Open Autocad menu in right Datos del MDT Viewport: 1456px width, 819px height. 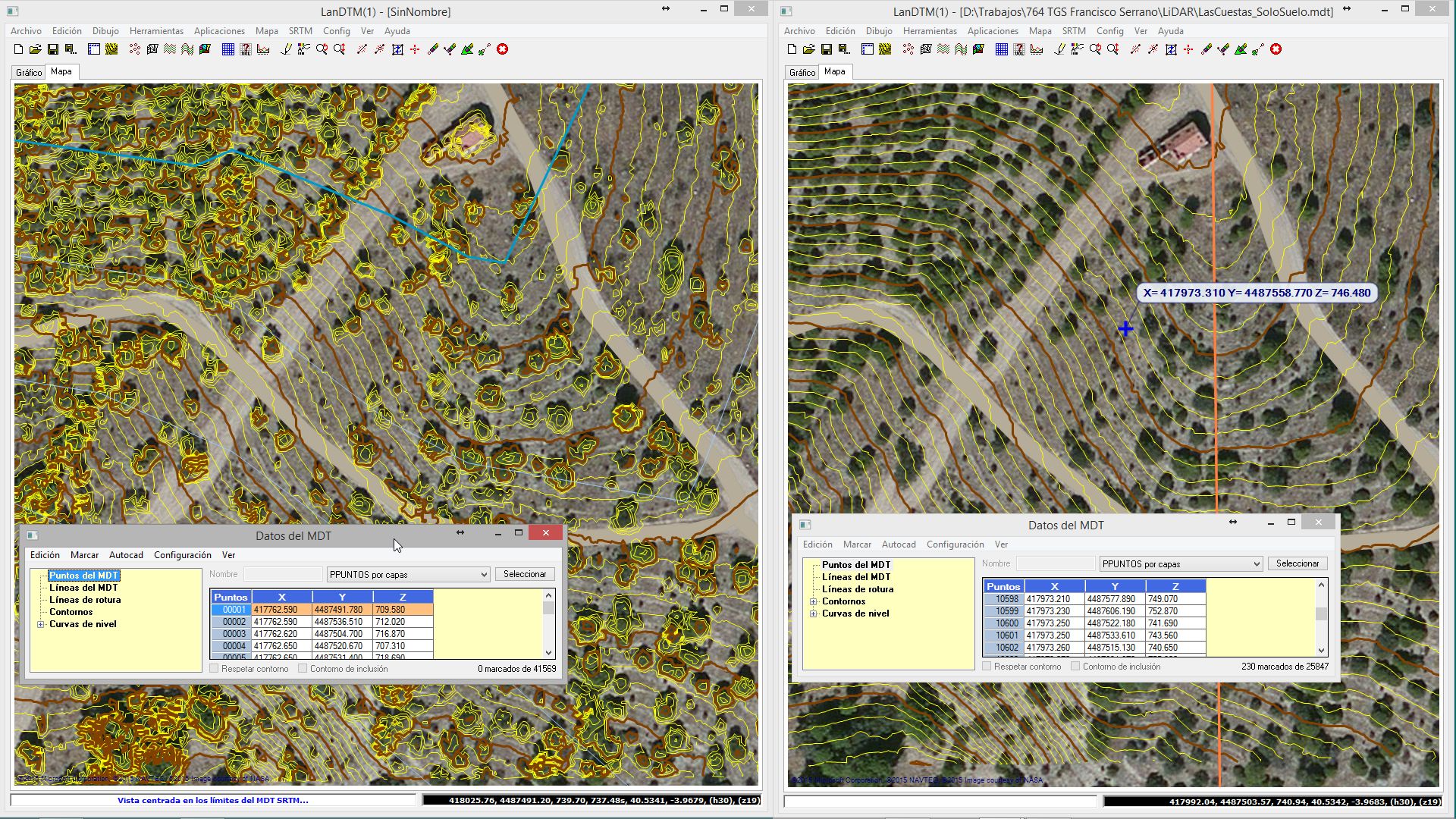[899, 544]
